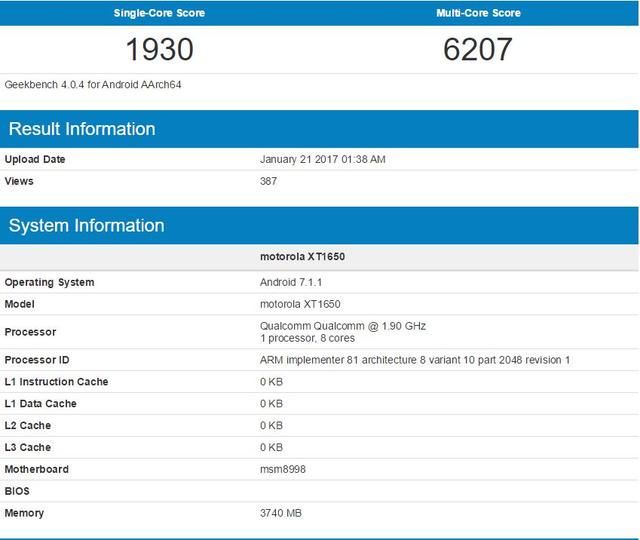This screenshot has width=640, height=540.
Task: Click the Geekbench 4.0.4 for Android AArch64 text
Action: pos(93,84)
